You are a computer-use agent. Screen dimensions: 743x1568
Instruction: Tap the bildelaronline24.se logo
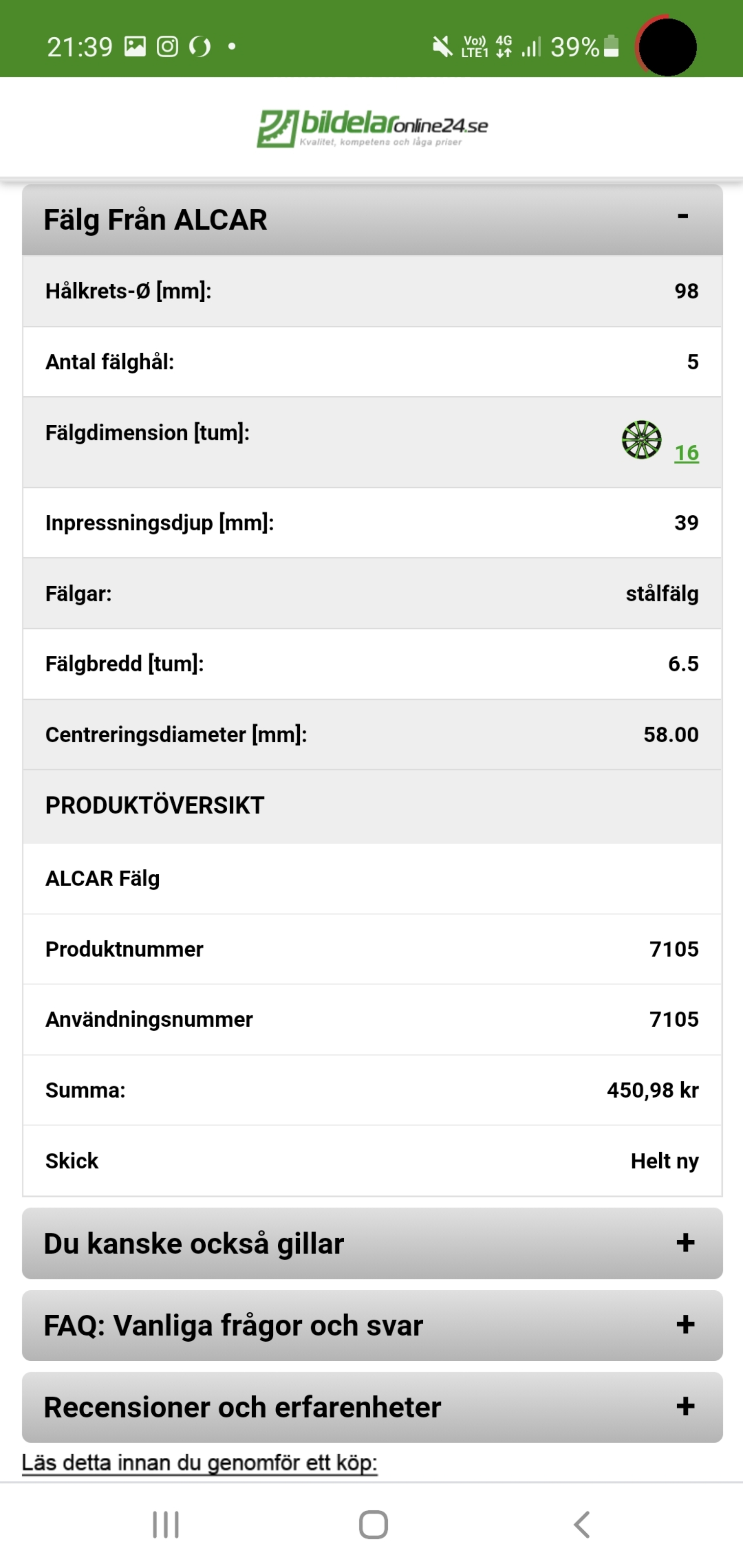click(371, 128)
